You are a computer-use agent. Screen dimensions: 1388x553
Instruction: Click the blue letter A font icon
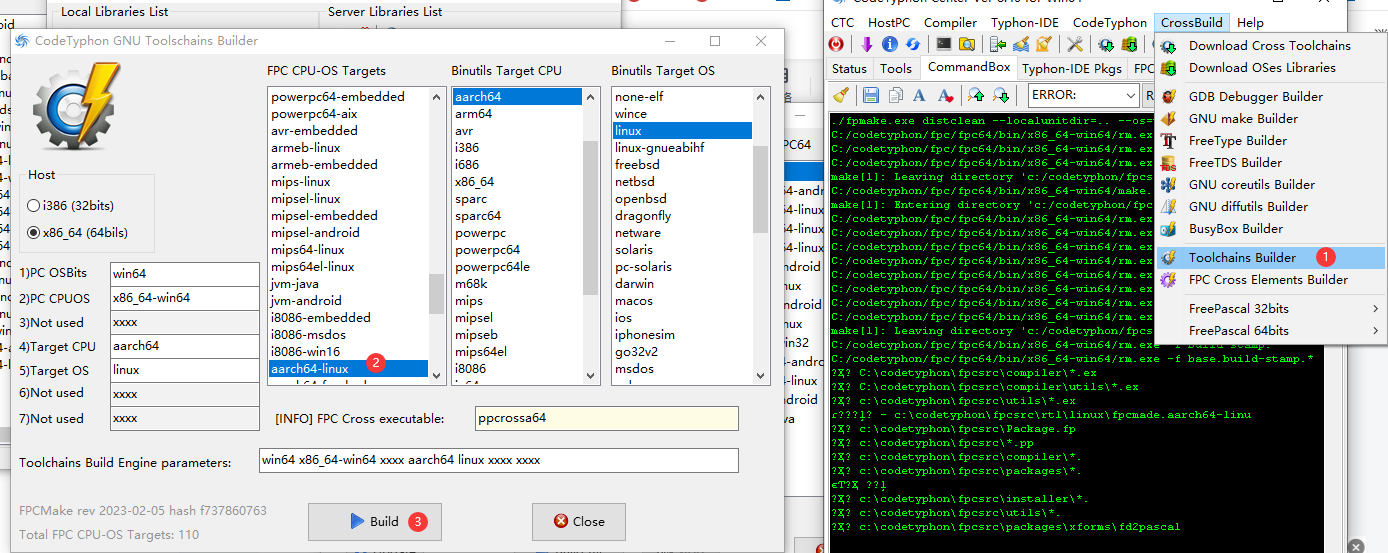[x=919, y=95]
